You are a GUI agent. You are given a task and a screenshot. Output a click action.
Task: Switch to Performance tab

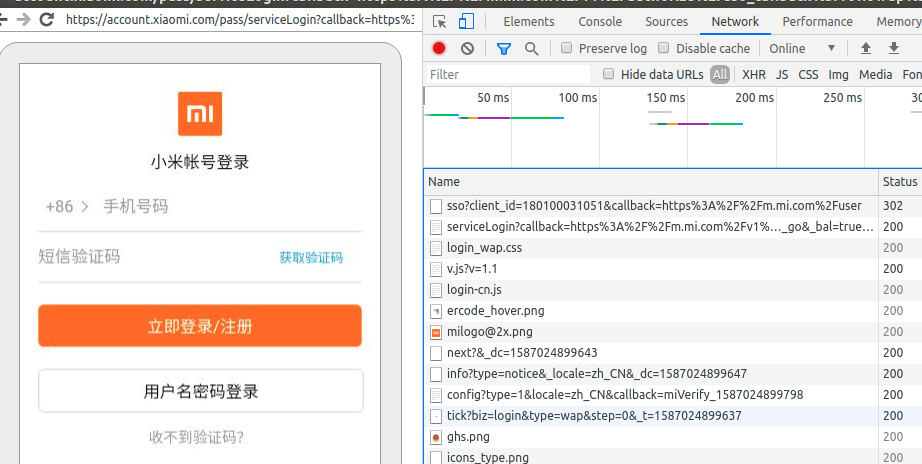click(x=817, y=22)
